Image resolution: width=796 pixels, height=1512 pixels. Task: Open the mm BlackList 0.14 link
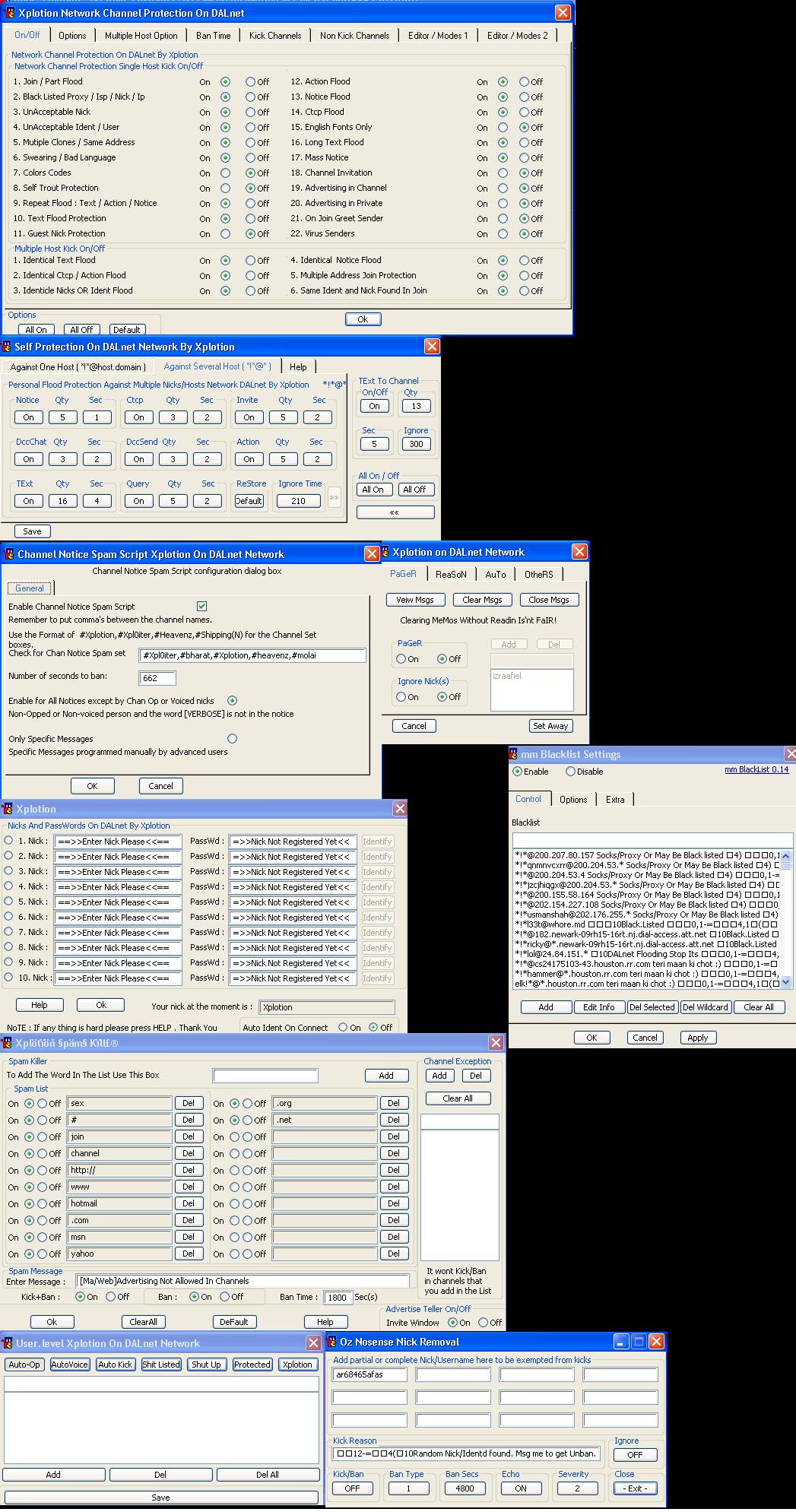coord(756,769)
